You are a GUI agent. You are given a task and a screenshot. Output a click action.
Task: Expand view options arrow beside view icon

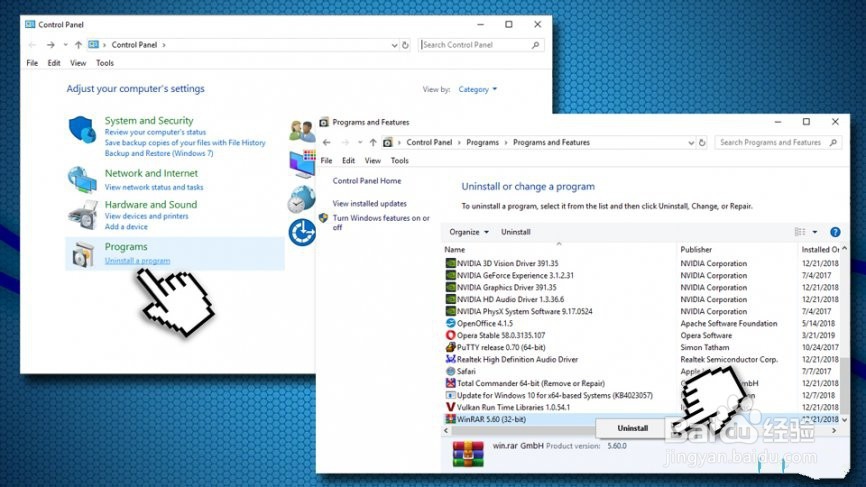[x=815, y=232]
